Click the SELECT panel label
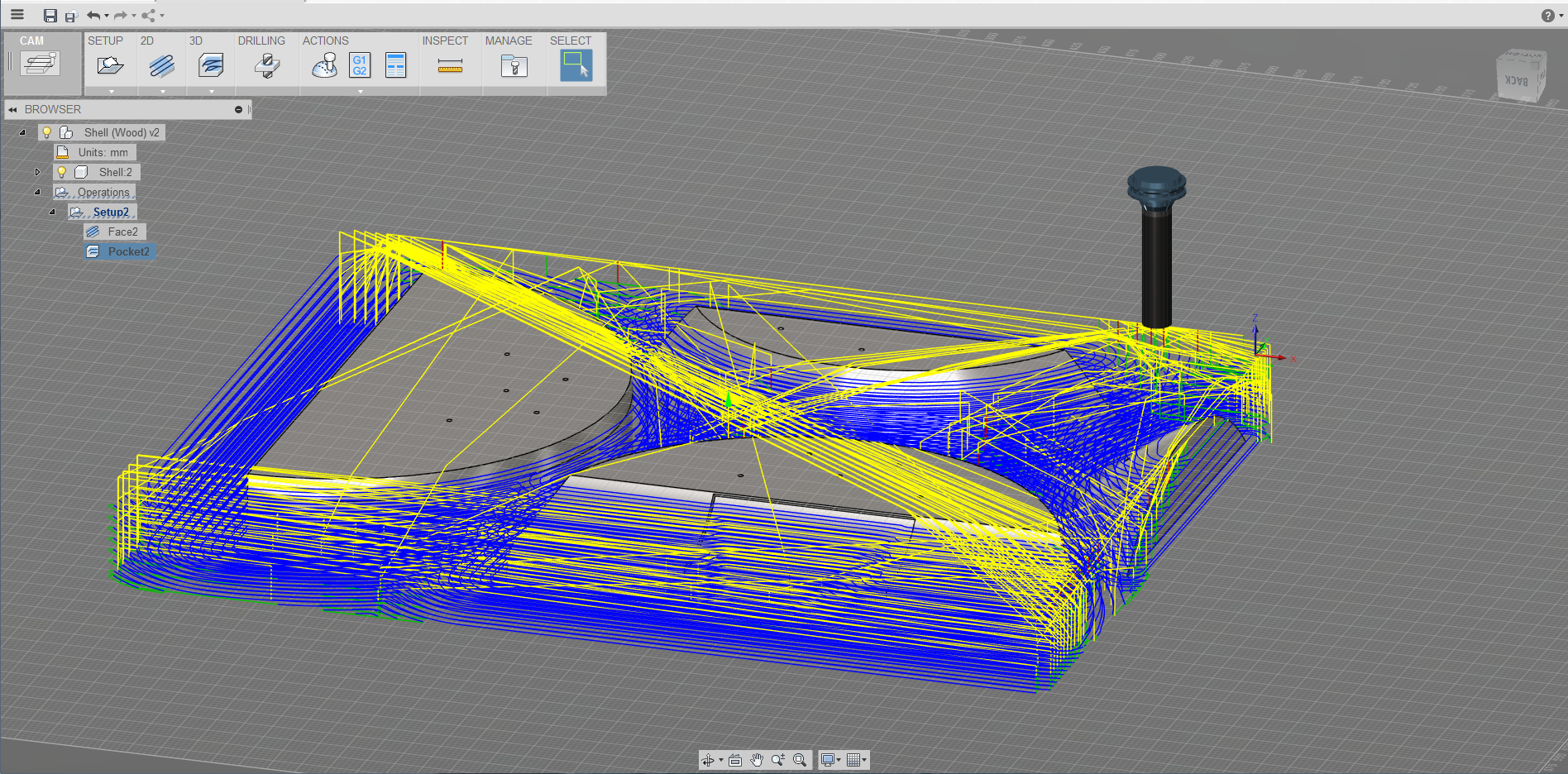The width and height of the screenshot is (1568, 774). 571,41
